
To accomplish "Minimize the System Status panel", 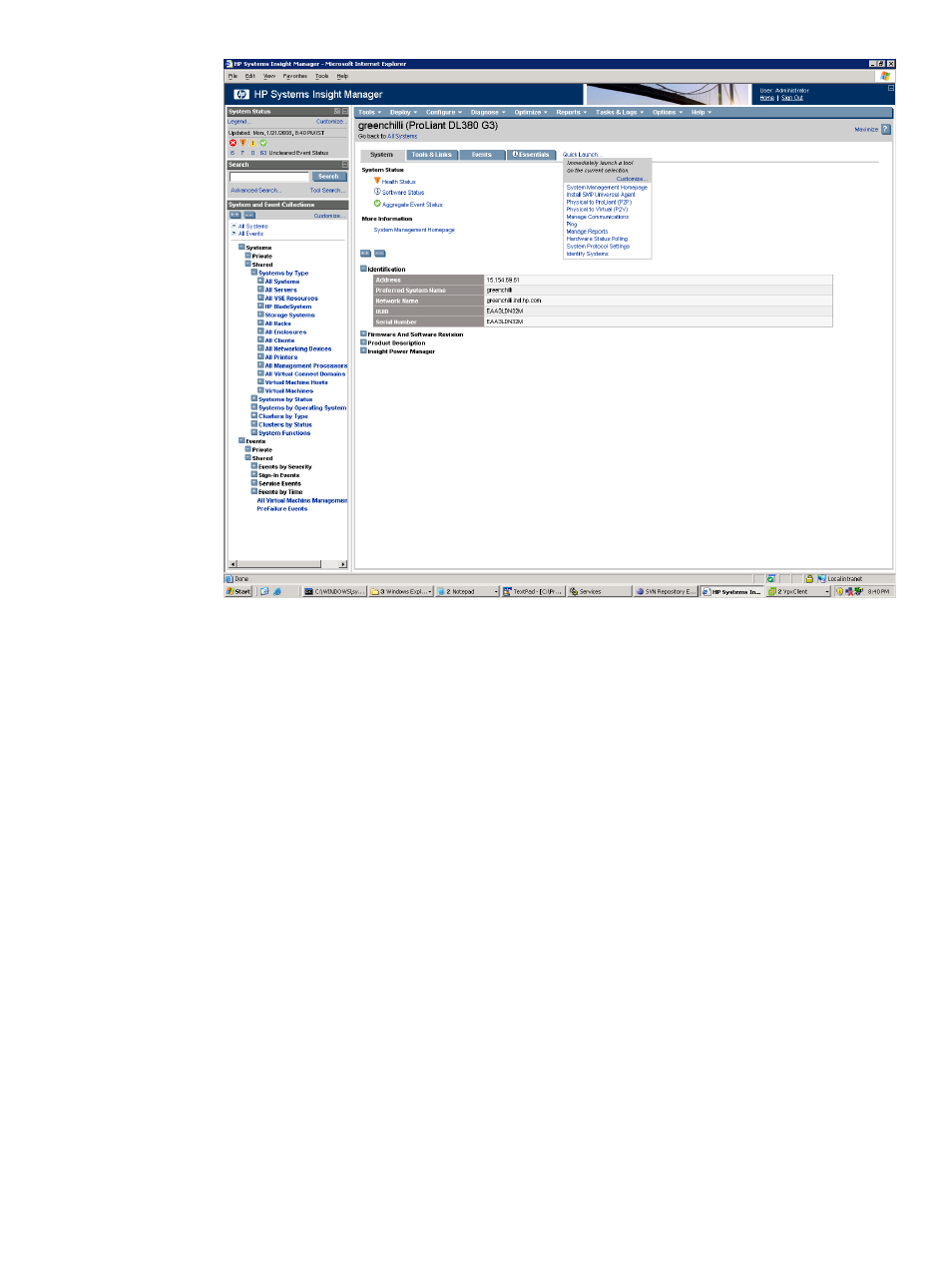I will tap(345, 112).
